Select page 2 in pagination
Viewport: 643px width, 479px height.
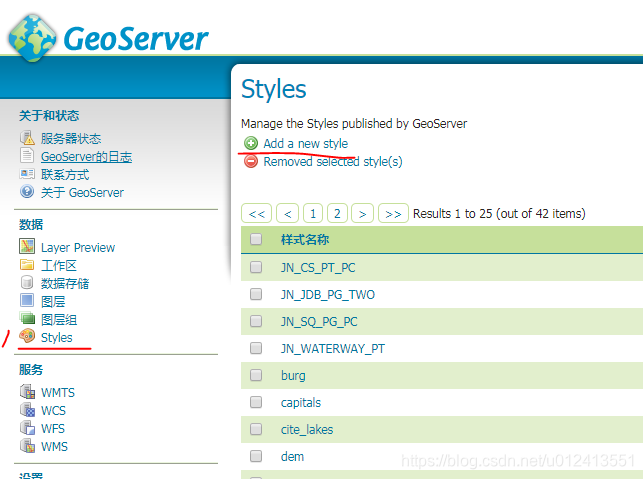click(x=337, y=213)
